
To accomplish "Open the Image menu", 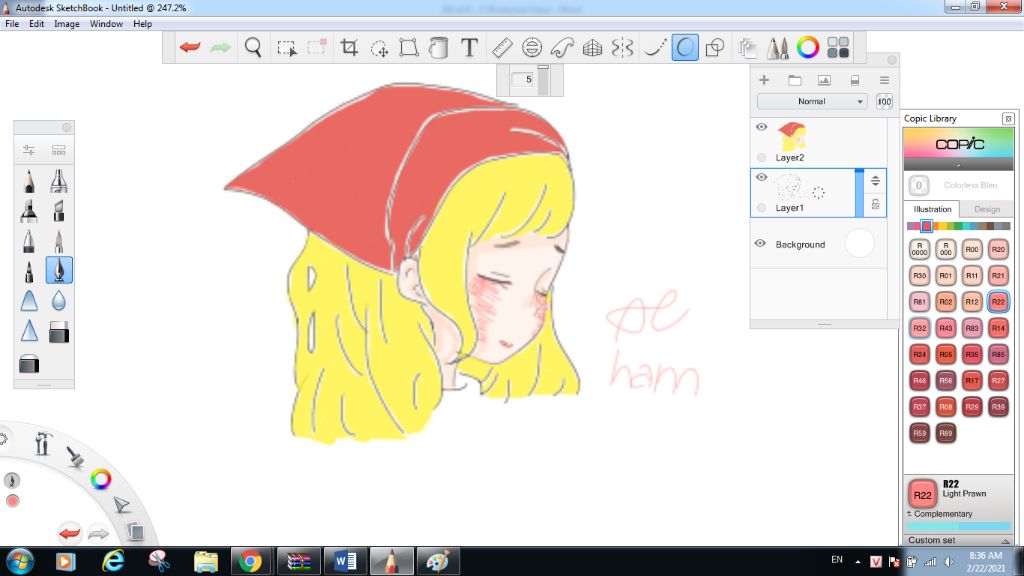I will click(x=67, y=24).
